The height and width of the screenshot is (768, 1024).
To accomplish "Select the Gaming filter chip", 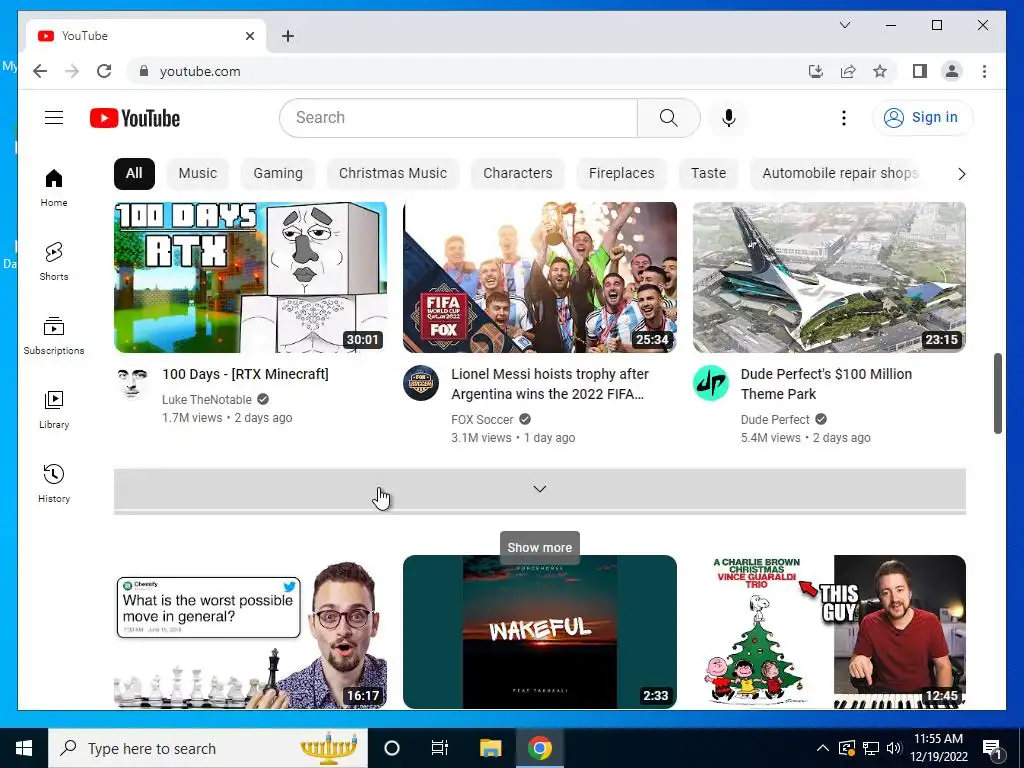I will click(278, 173).
